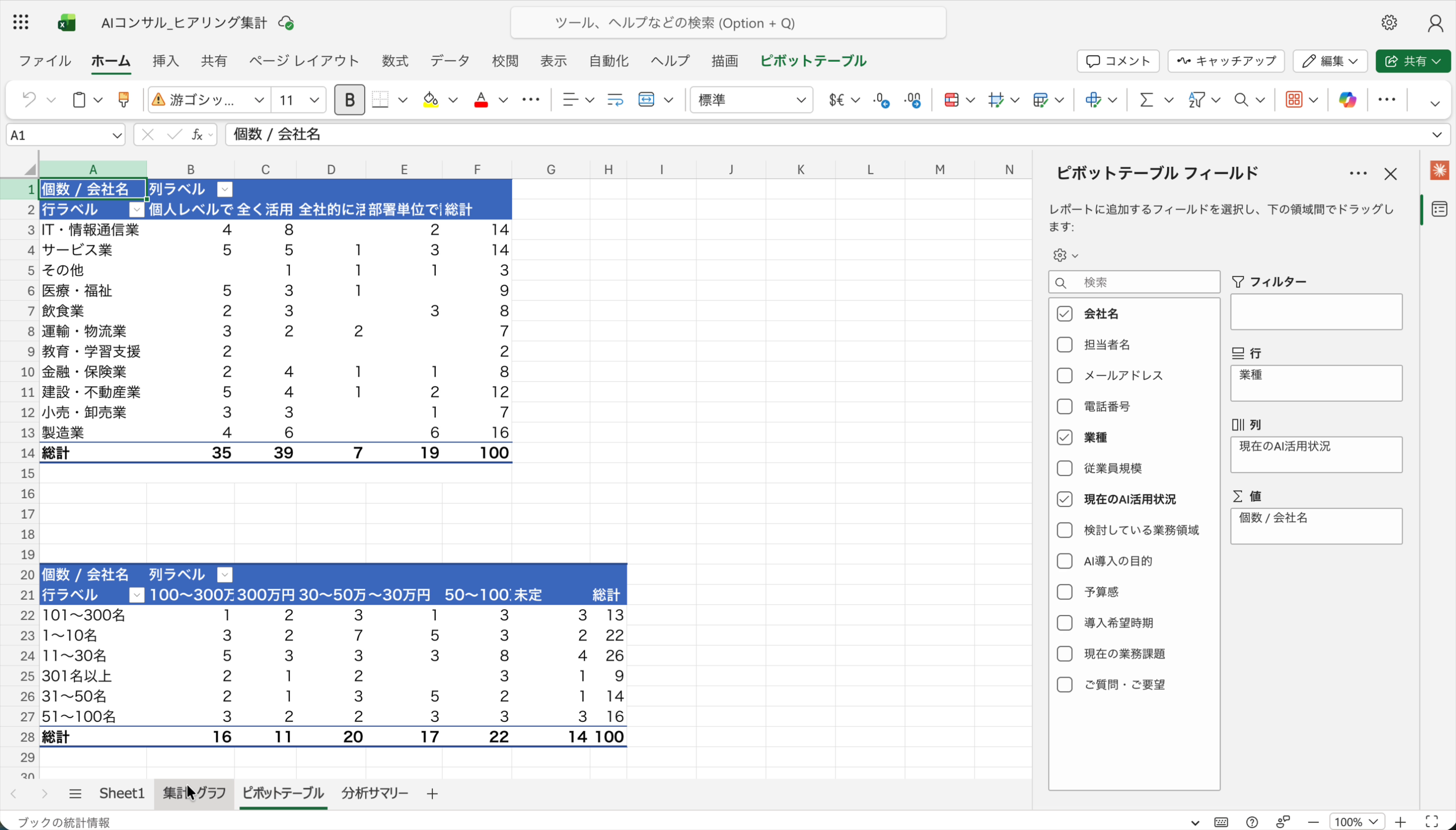Open the font size dropdown
This screenshot has height=830, width=1456.
(314, 100)
